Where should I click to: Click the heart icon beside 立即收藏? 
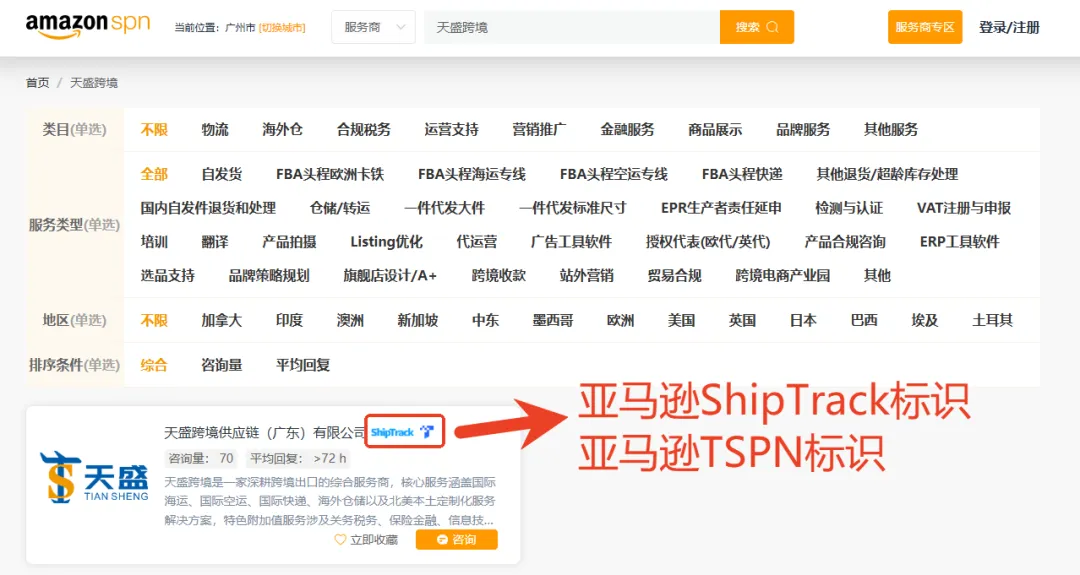(340, 540)
